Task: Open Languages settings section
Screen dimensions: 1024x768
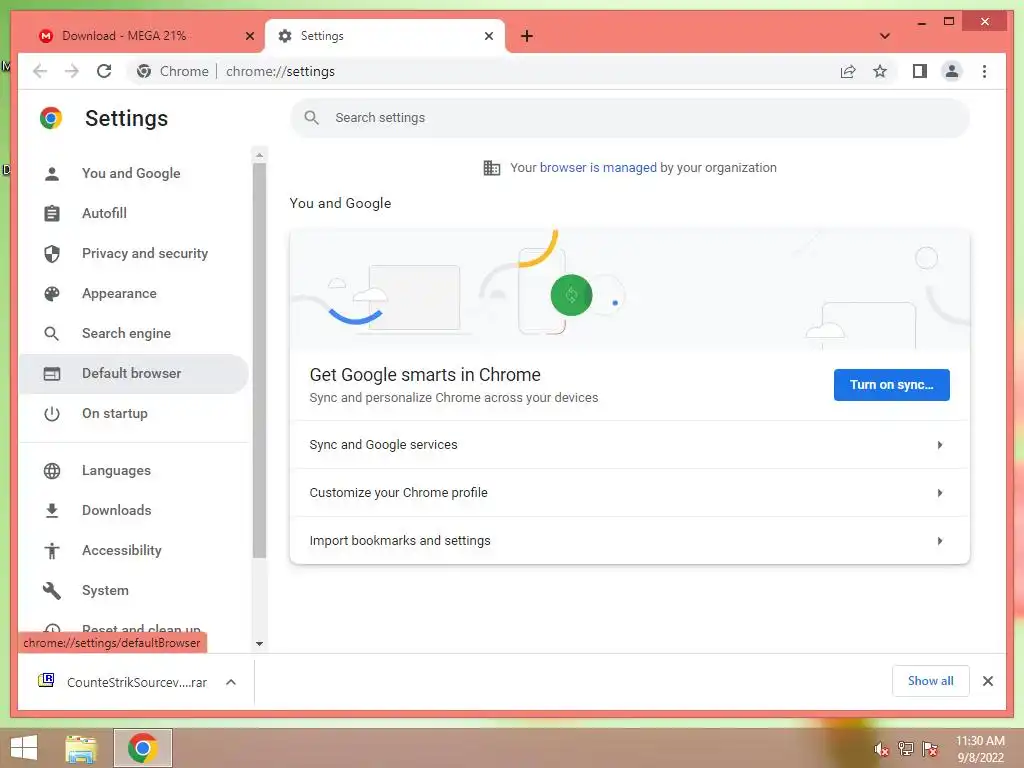Action: click(x=133, y=470)
